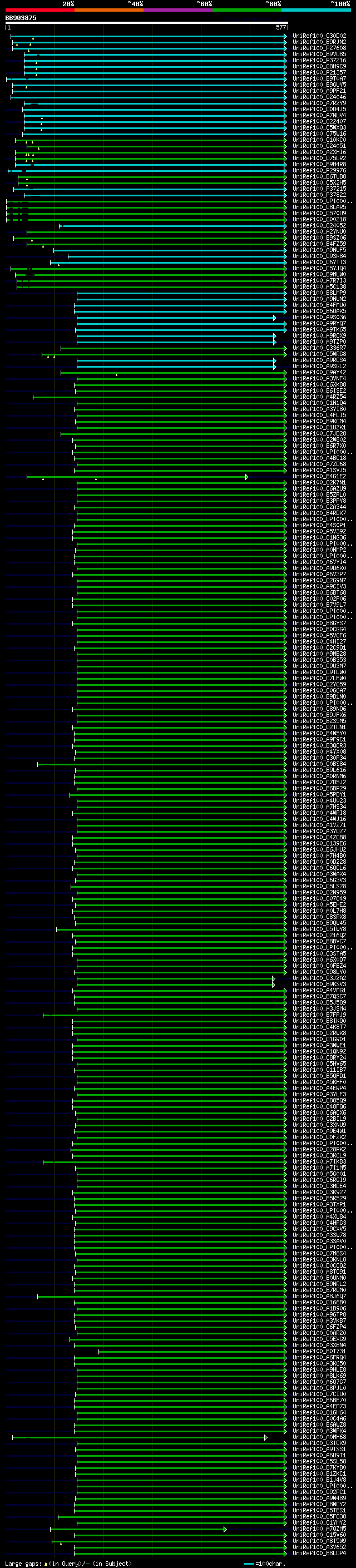Select hit UniRef100_Q336R7

click(x=319, y=348)
